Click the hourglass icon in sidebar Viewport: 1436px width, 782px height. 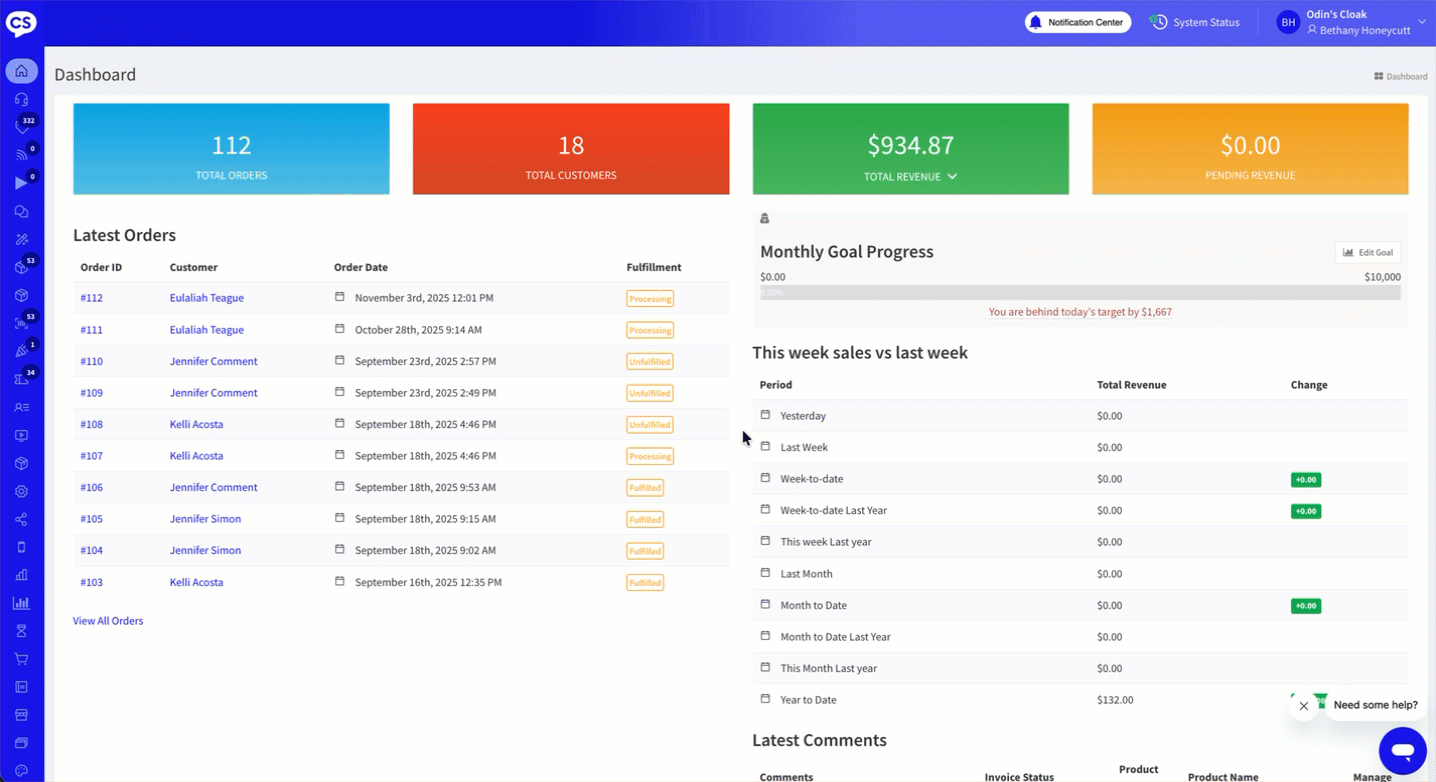tap(21, 631)
